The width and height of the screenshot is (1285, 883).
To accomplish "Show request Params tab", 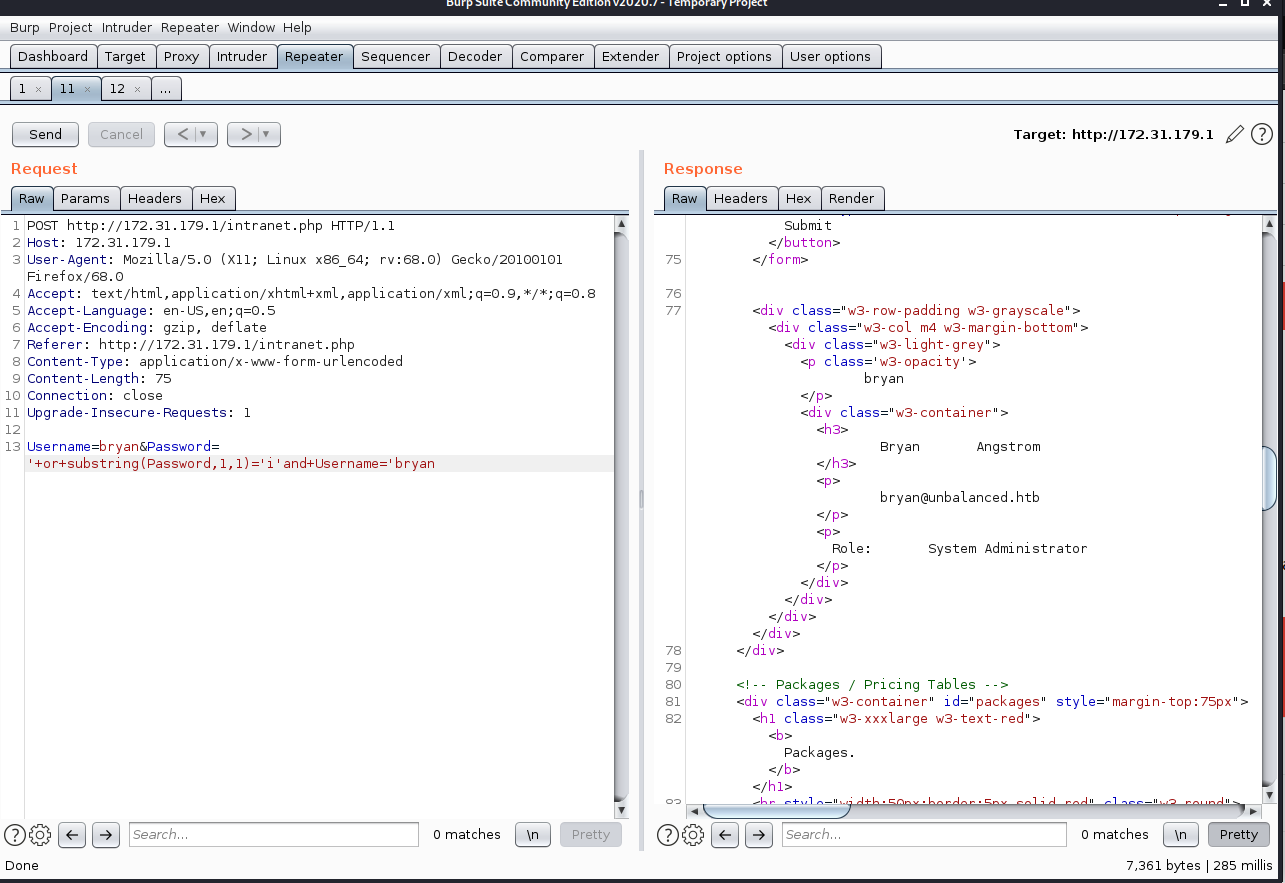I will tap(85, 198).
